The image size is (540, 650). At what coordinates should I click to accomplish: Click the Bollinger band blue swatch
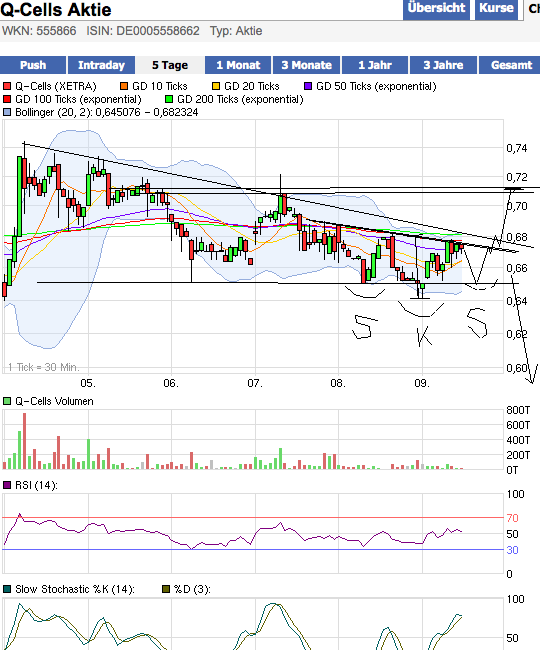(7, 112)
